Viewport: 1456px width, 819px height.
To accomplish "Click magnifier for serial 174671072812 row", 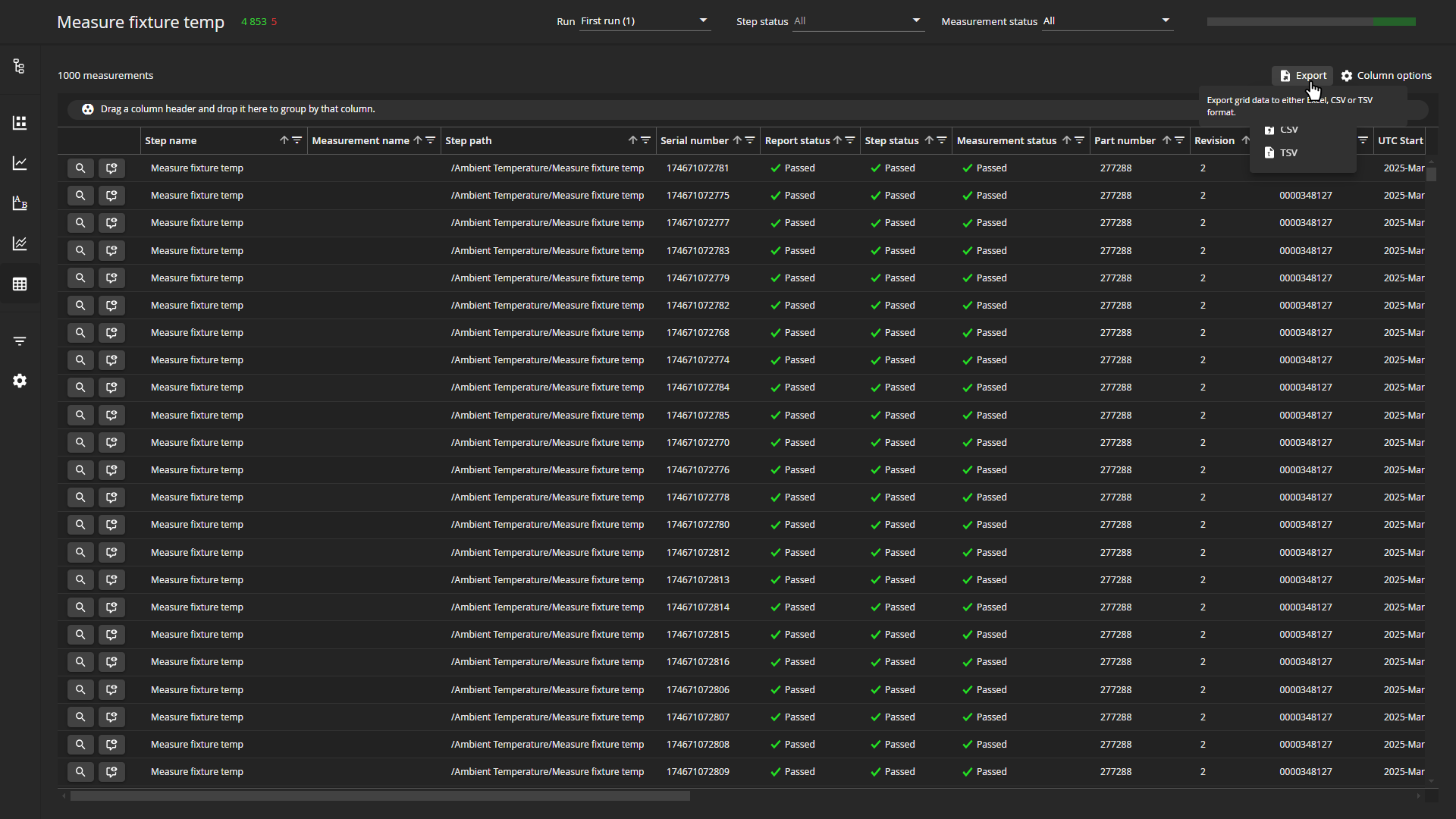I will click(80, 552).
